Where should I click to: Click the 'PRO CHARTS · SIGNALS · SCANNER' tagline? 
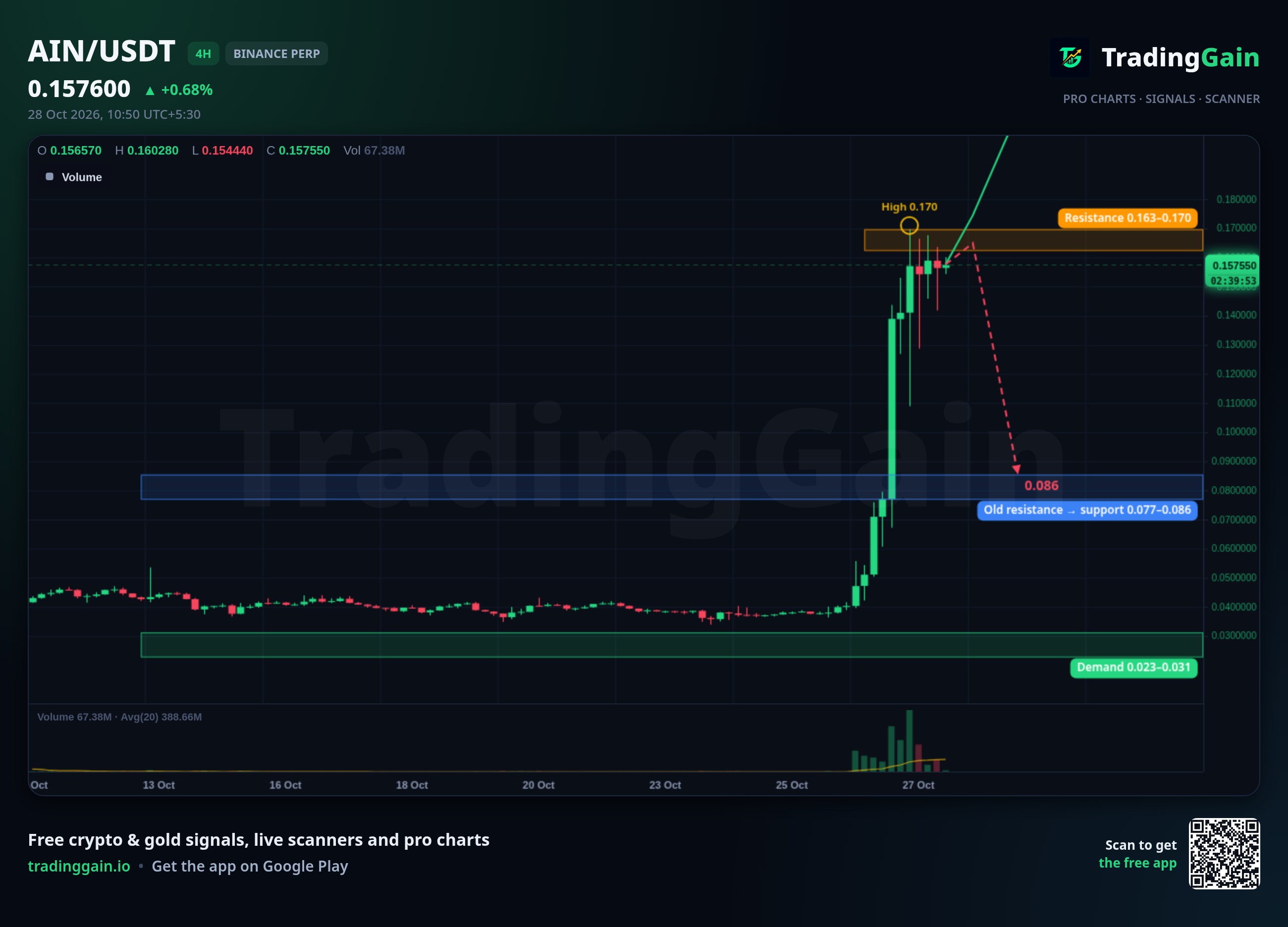[x=1161, y=99]
